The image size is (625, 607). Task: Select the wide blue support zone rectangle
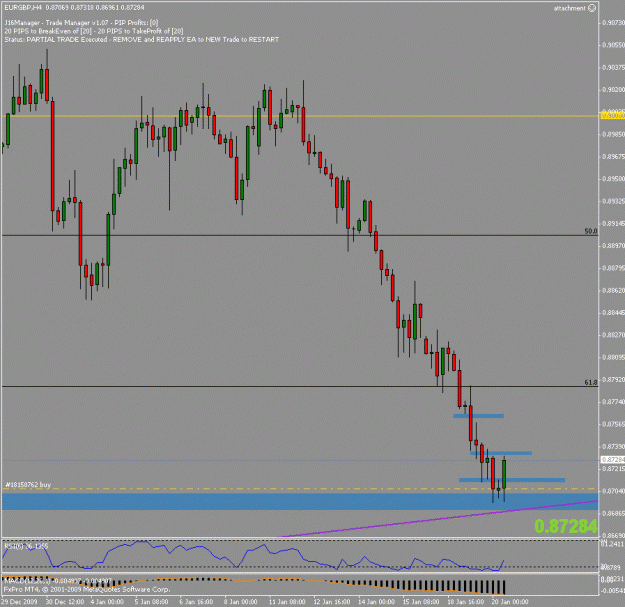click(300, 502)
